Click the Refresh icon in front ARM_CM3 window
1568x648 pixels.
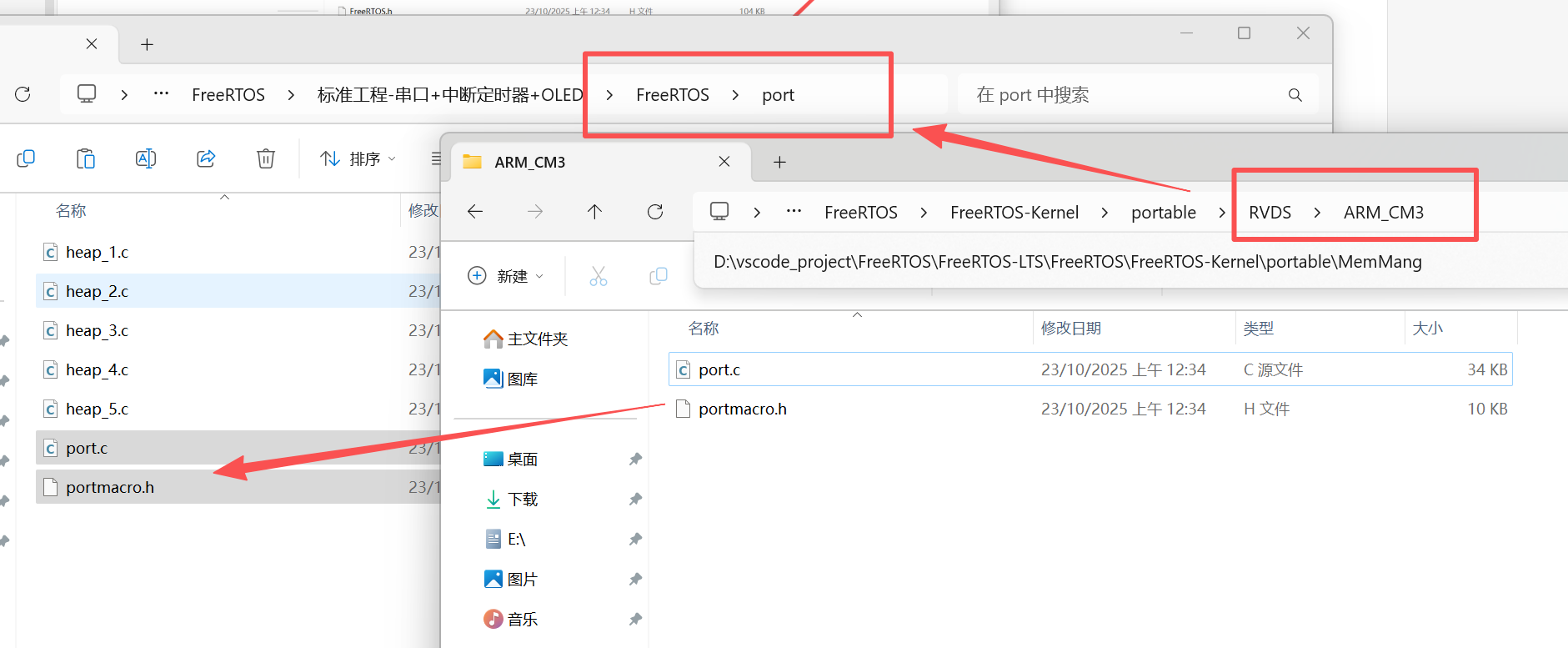click(655, 212)
